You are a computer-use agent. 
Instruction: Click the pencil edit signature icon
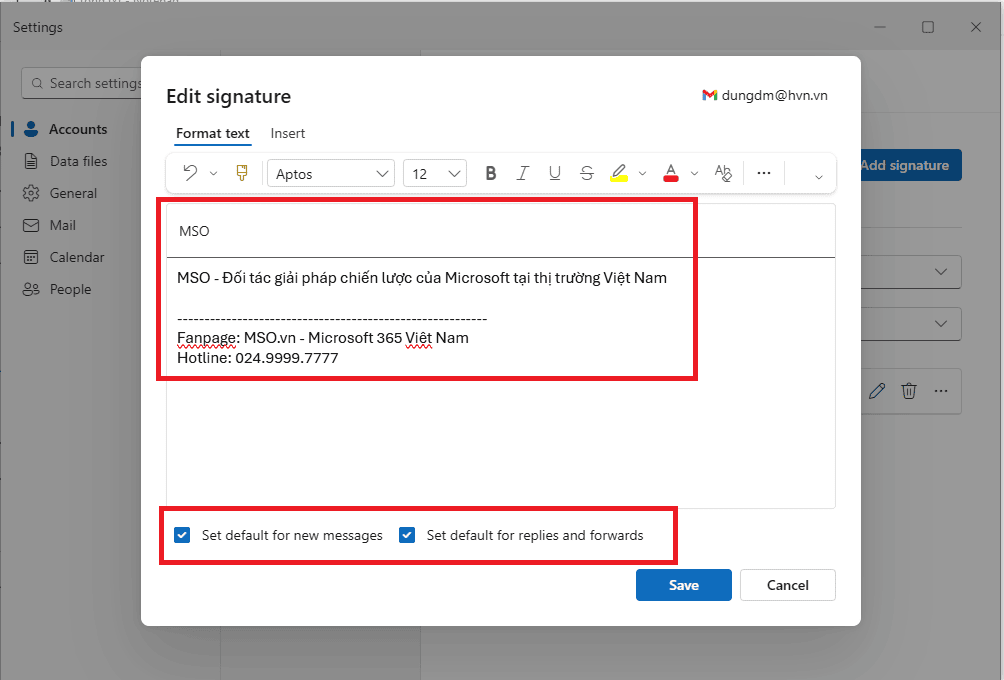(877, 391)
